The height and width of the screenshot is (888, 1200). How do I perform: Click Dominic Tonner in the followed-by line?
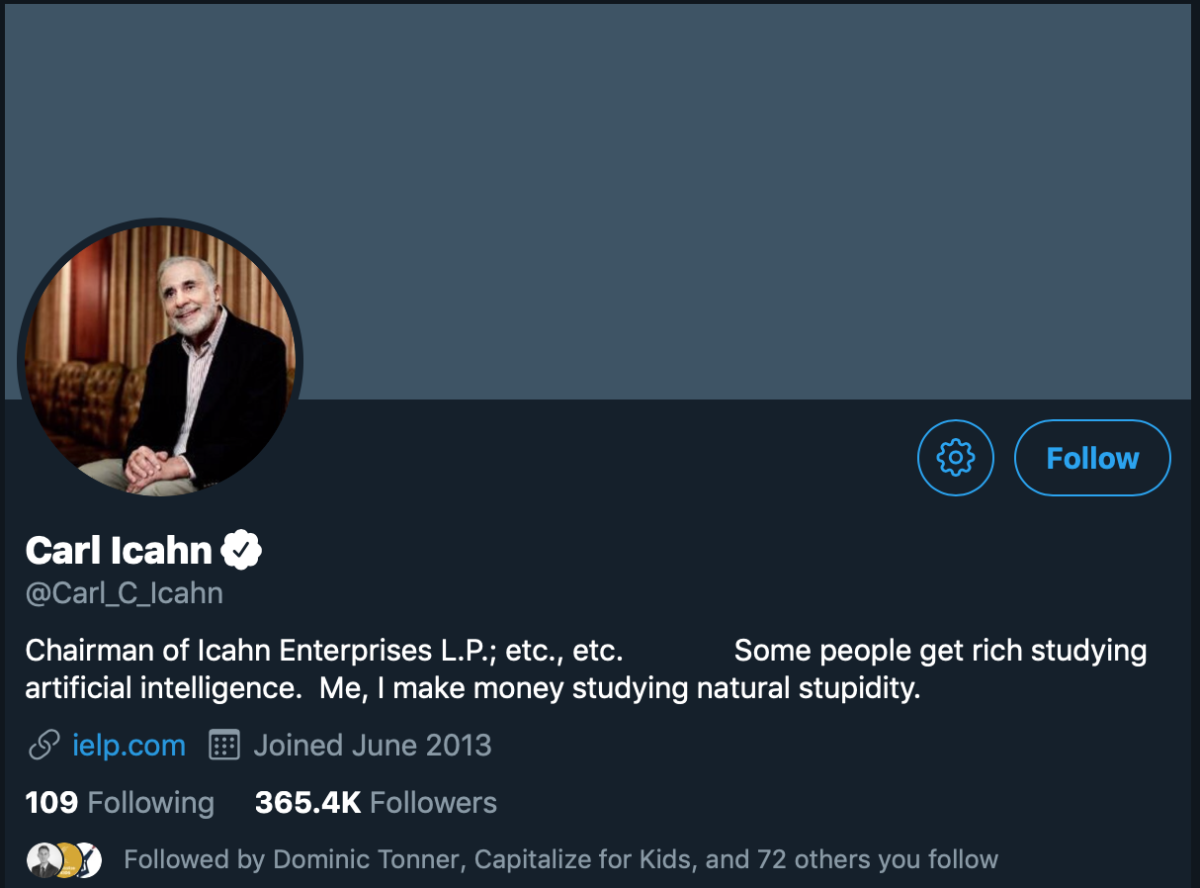(x=368, y=859)
